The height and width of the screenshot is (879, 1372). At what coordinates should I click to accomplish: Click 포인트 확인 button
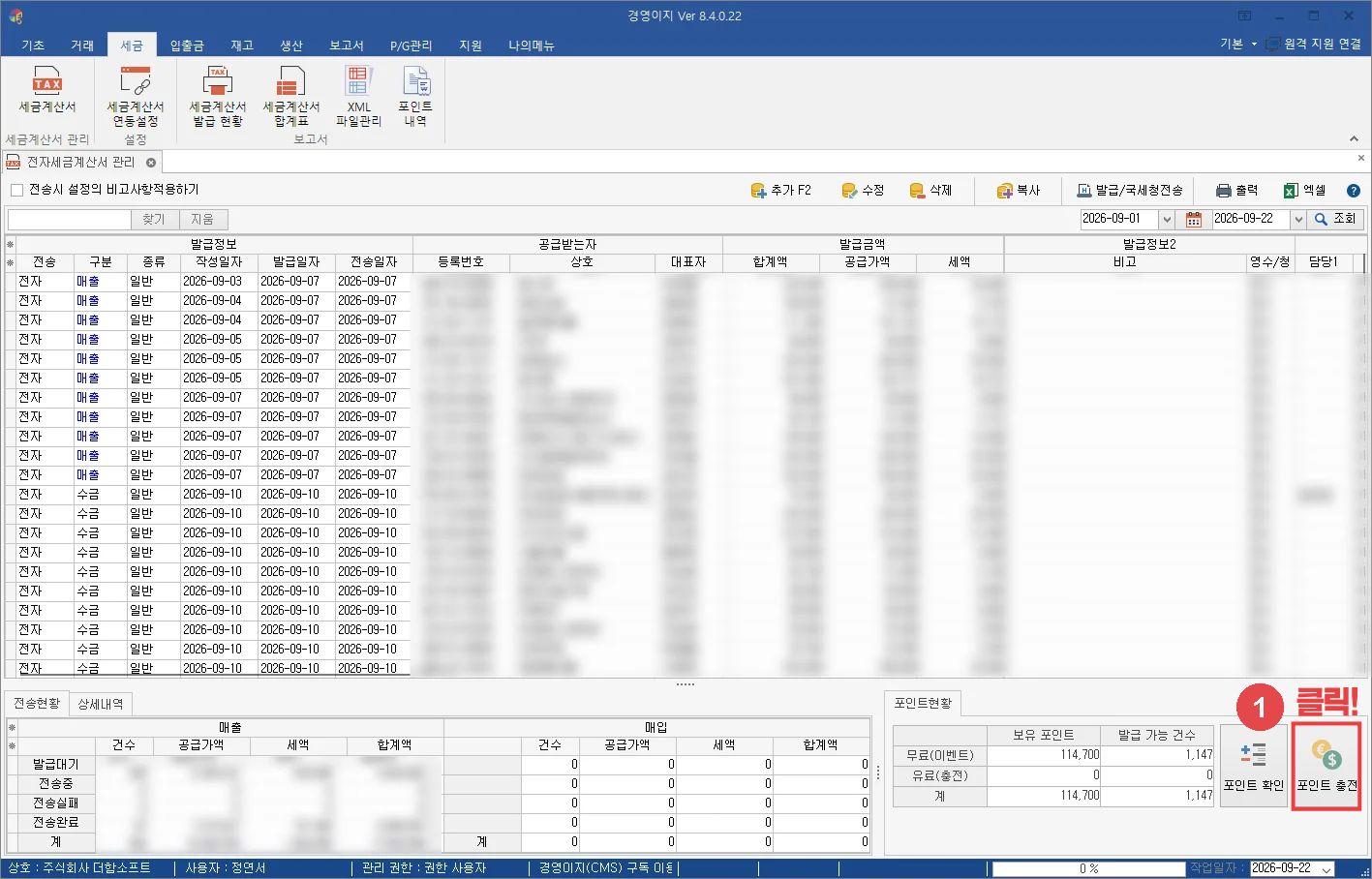[x=1253, y=766]
